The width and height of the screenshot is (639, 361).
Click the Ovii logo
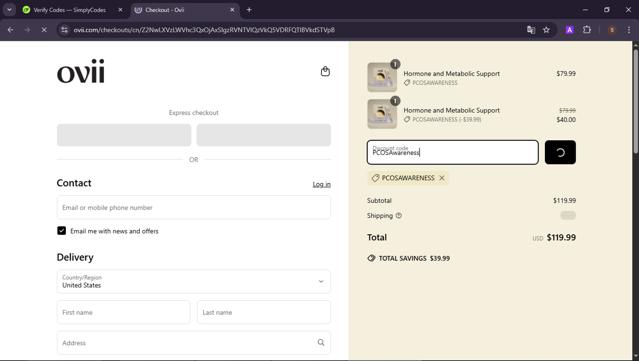point(81,71)
